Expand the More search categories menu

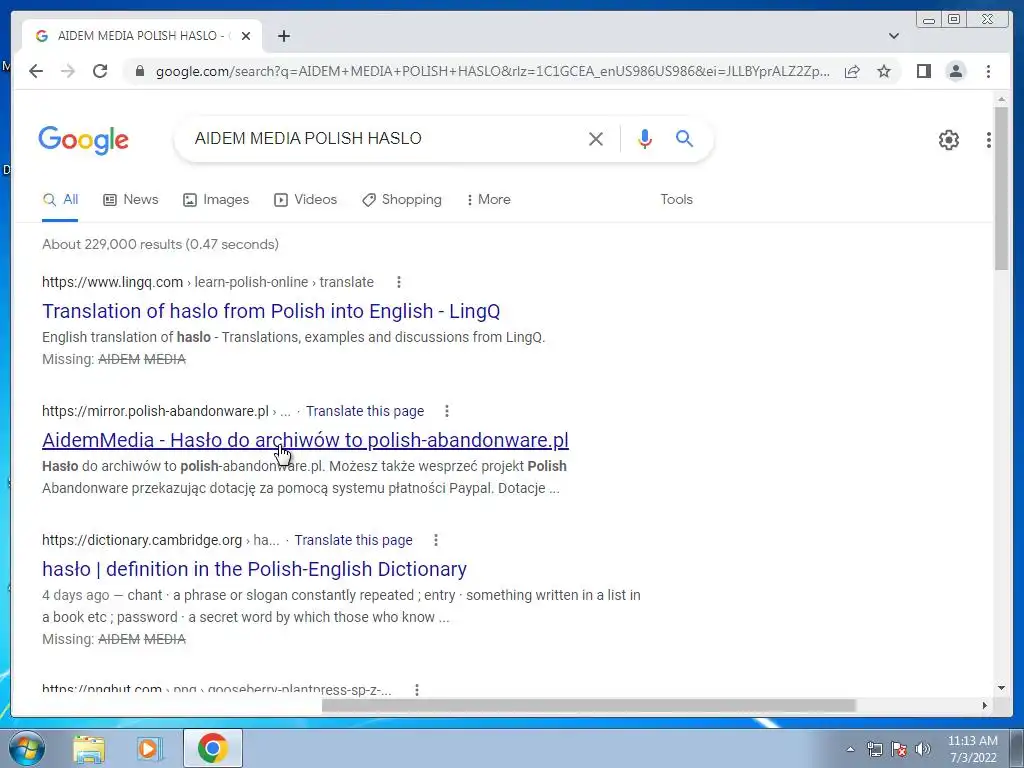click(488, 199)
